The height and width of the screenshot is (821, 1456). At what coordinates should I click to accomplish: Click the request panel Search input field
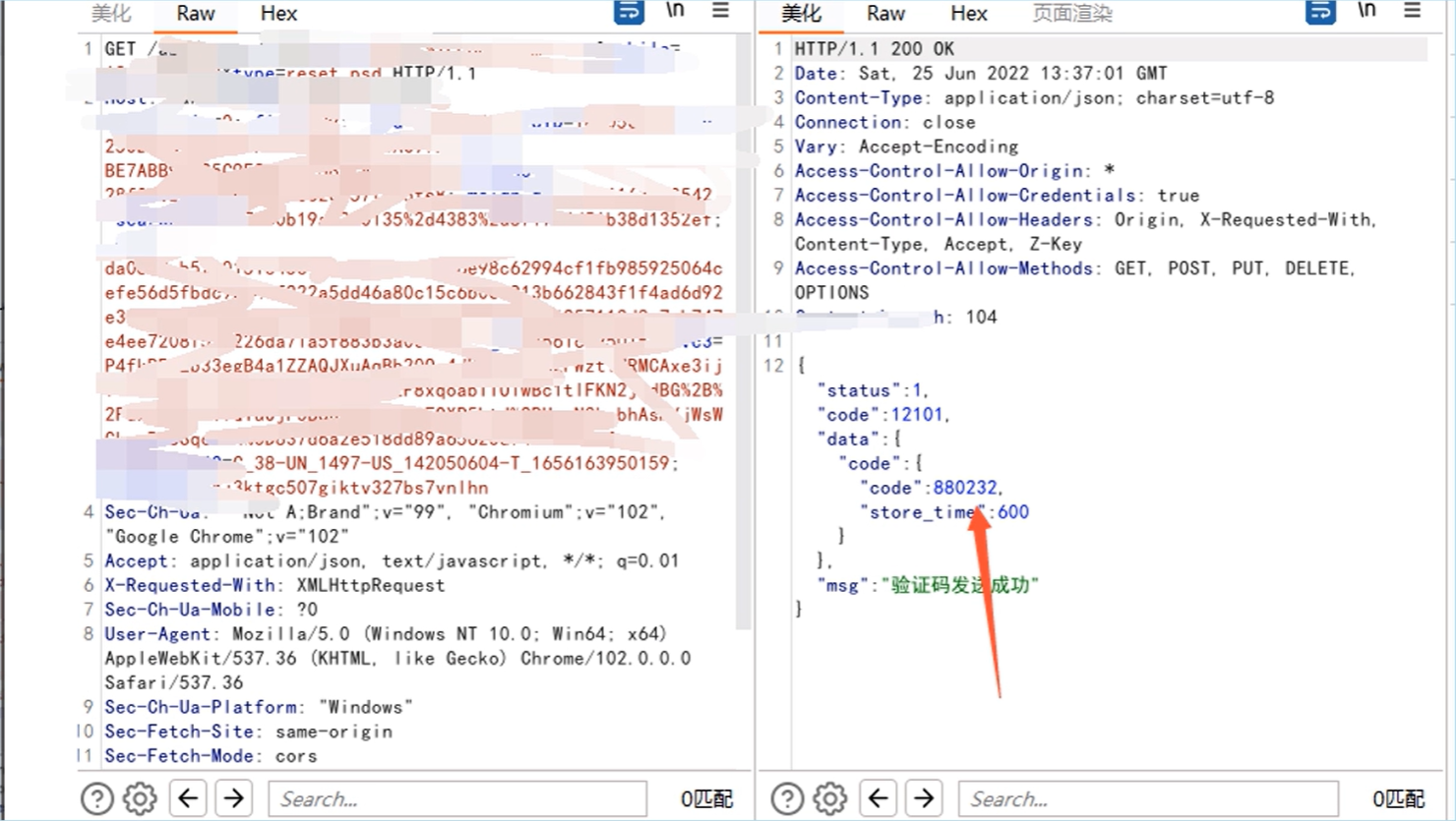(x=457, y=798)
